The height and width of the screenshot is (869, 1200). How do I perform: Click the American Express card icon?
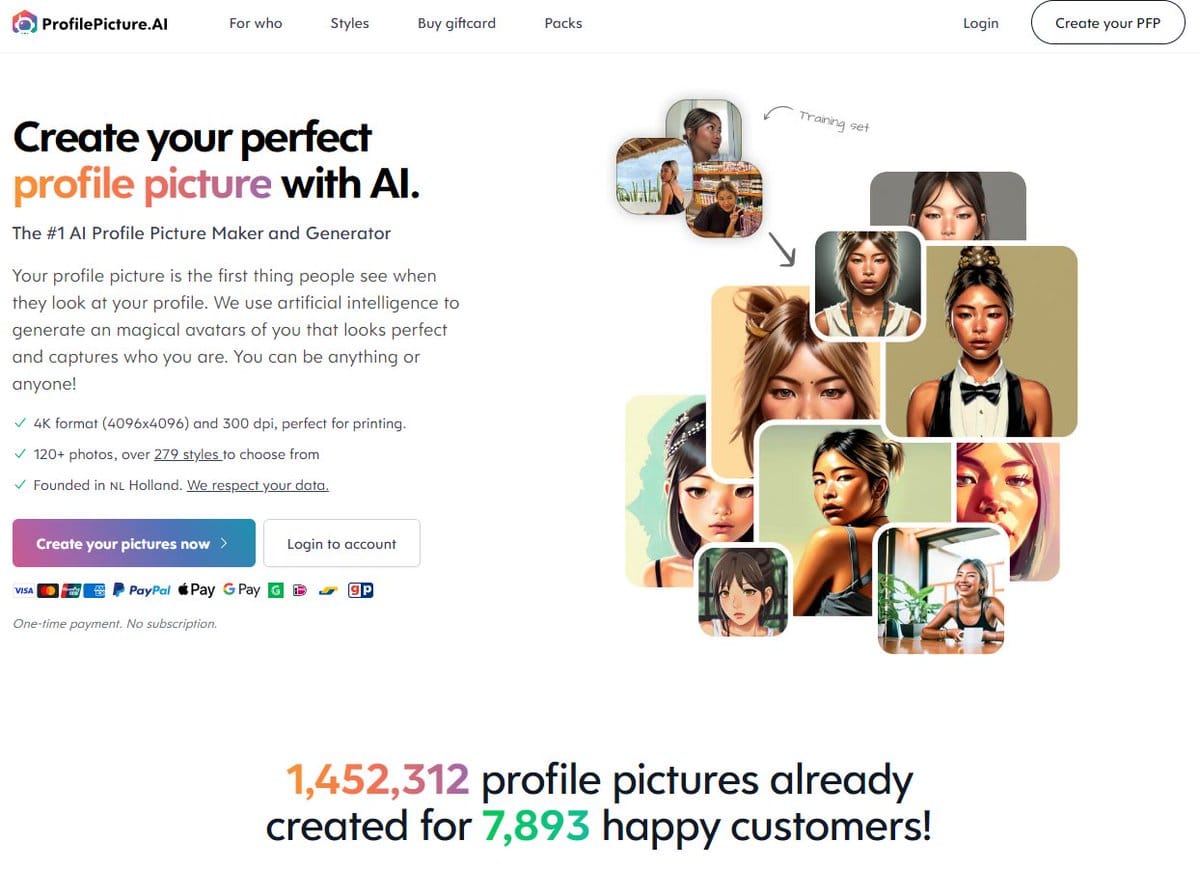(x=95, y=591)
